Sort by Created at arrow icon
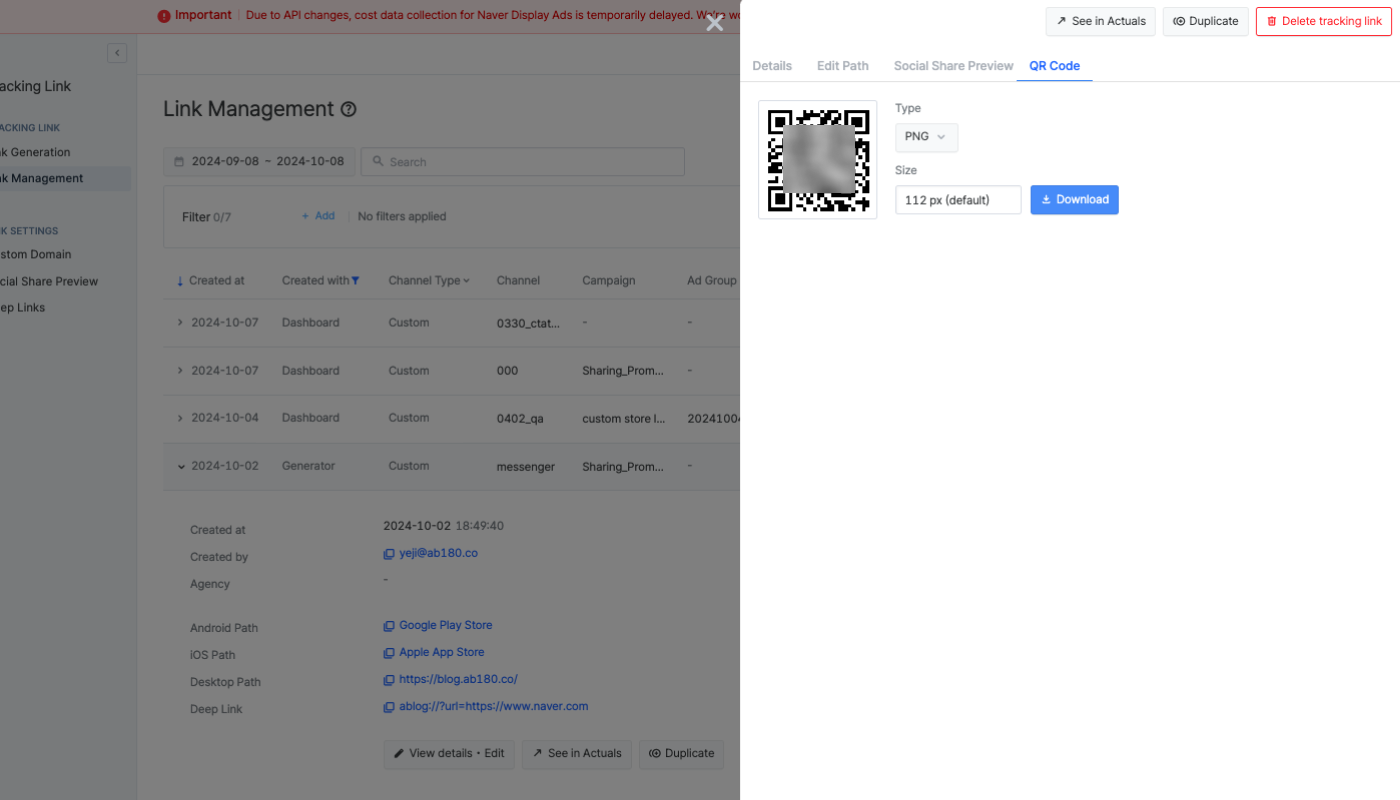 [x=180, y=281]
